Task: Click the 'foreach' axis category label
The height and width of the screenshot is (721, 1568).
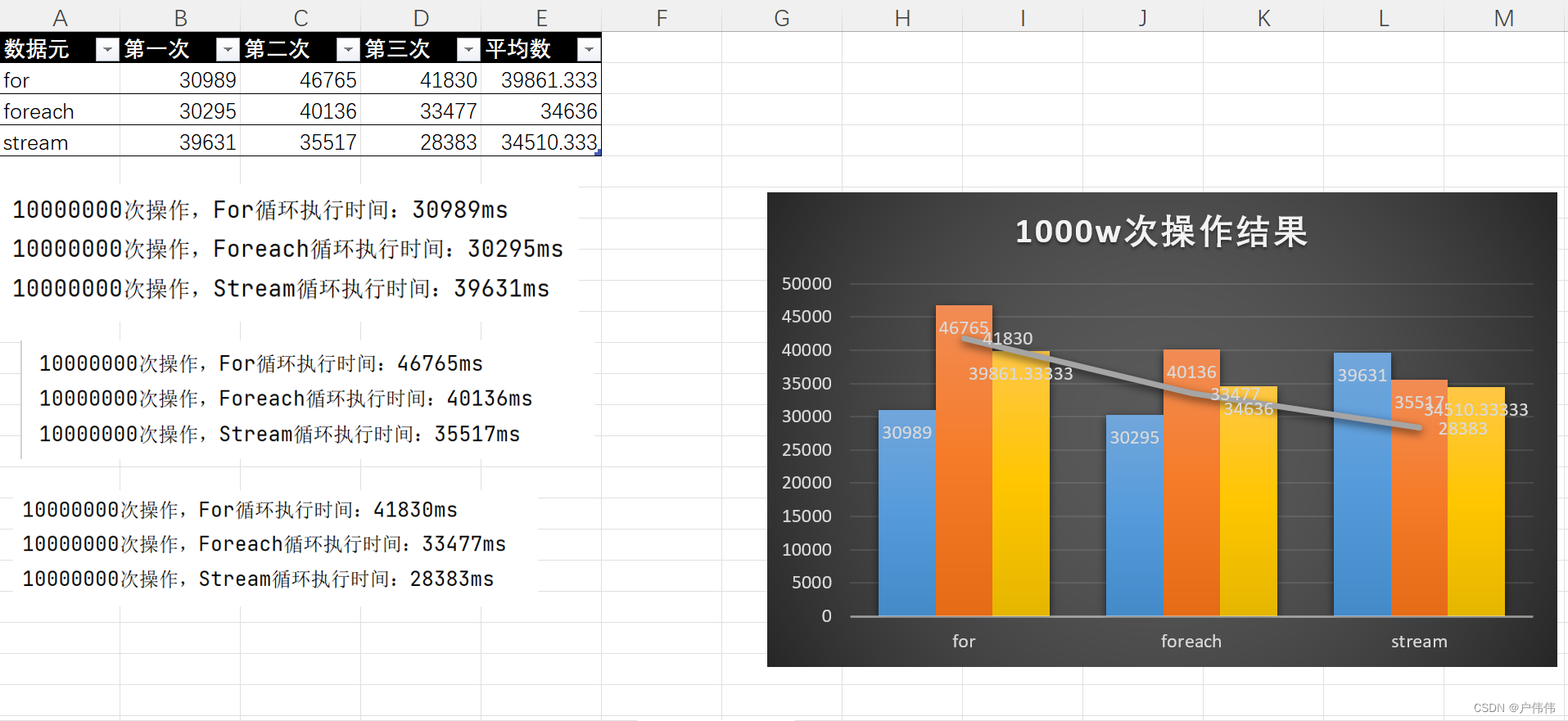Action: [1191, 642]
